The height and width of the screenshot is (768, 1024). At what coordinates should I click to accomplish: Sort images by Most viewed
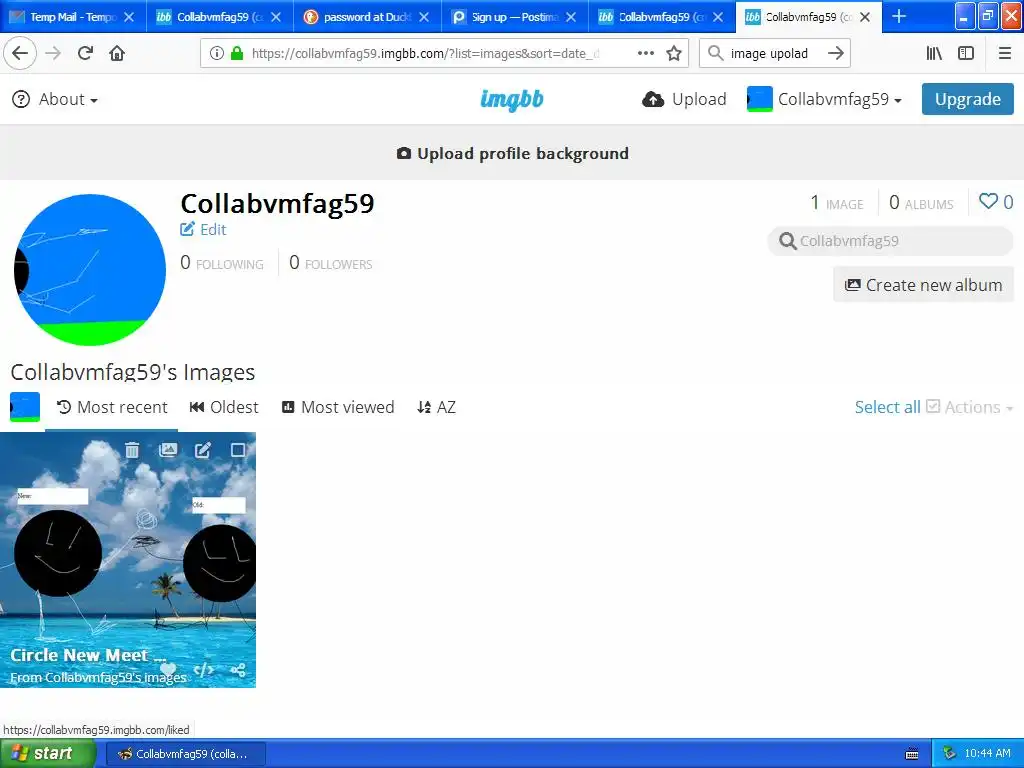coord(338,407)
